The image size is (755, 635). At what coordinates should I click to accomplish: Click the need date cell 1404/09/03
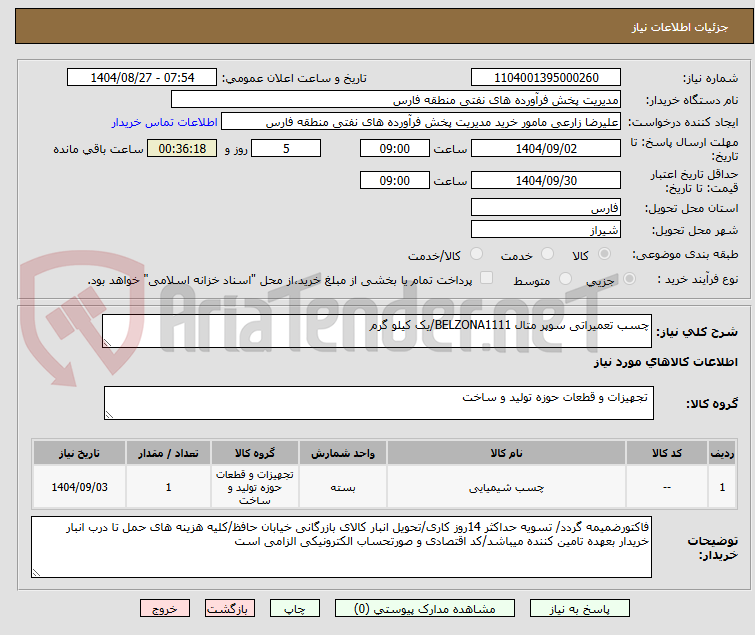coord(79,487)
